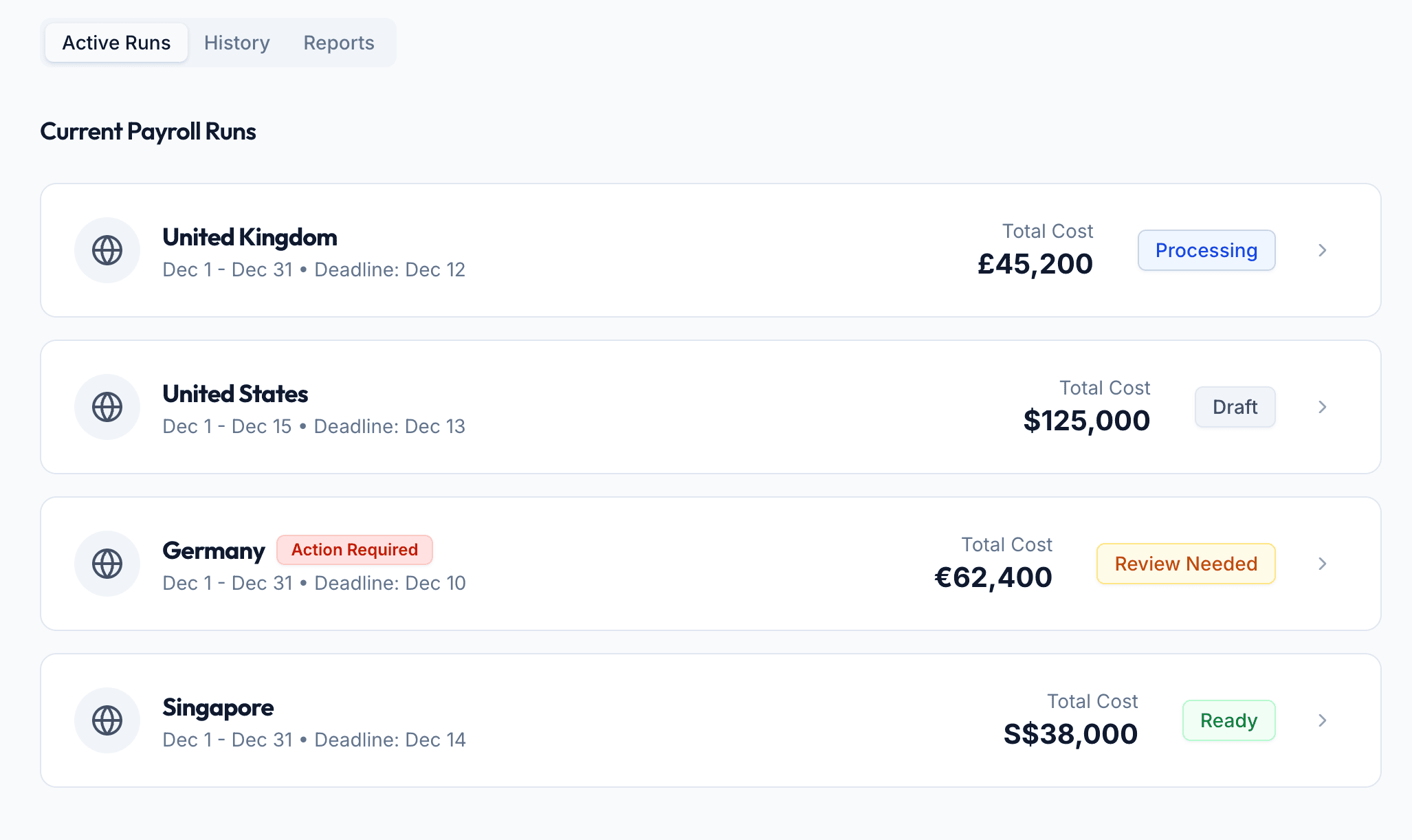Open the Reports tab
The image size is (1412, 840).
(338, 43)
